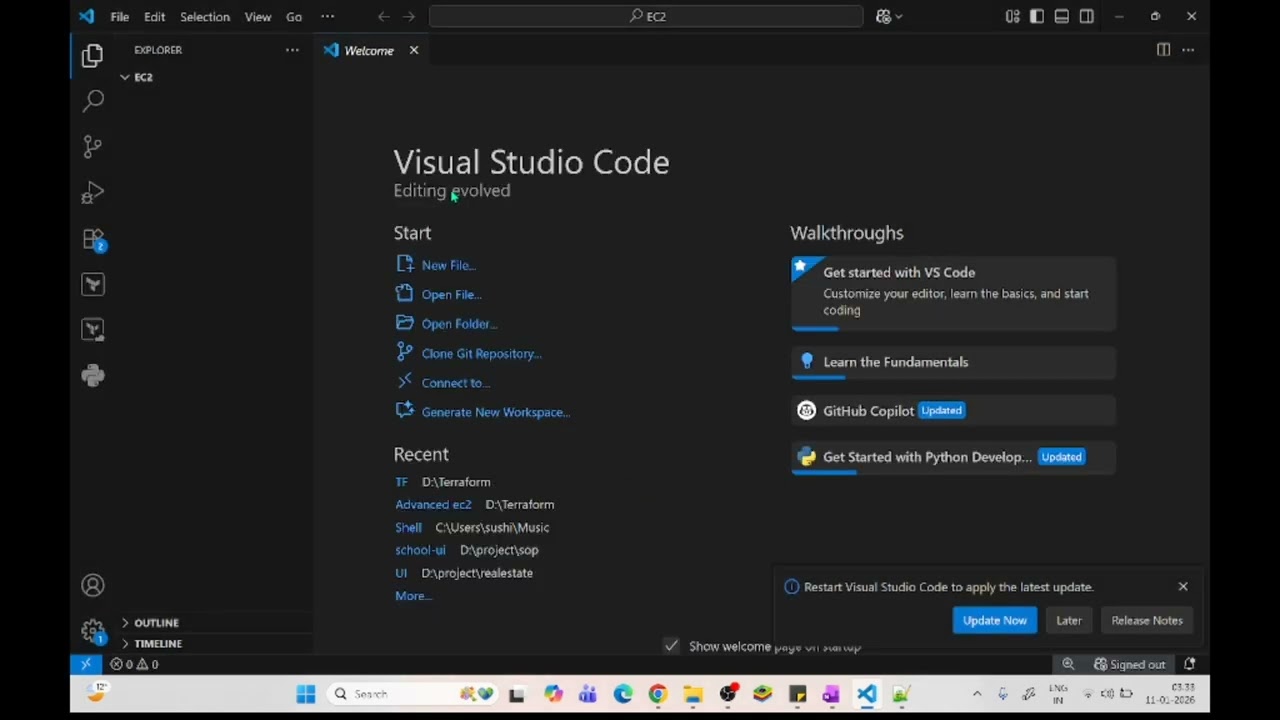Image resolution: width=1280 pixels, height=720 pixels.
Task: Click Clone Git Repository link
Action: (481, 353)
